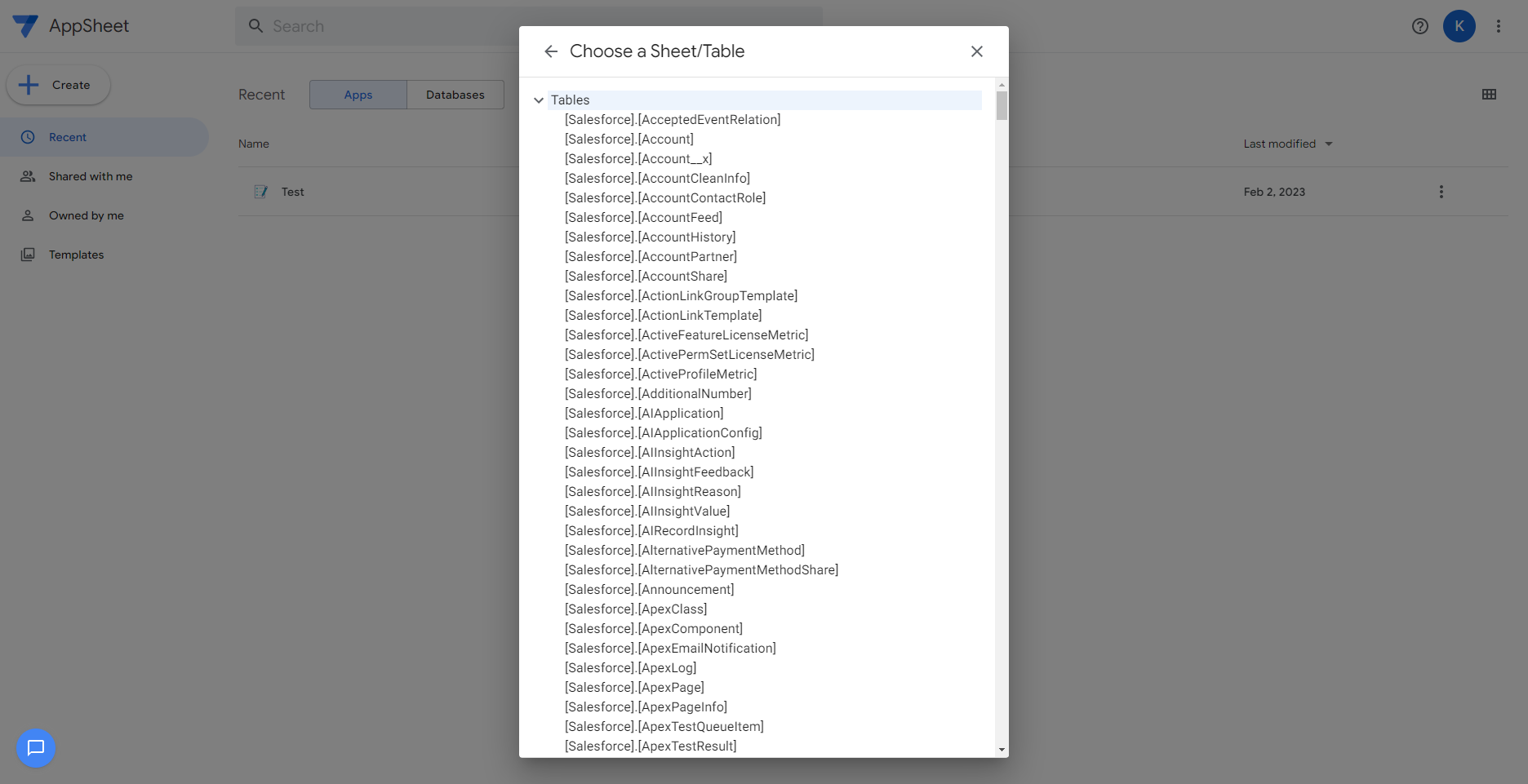Select [Salesforce].[AIApplication] table
Image resolution: width=1528 pixels, height=784 pixels.
pyautogui.click(x=644, y=414)
